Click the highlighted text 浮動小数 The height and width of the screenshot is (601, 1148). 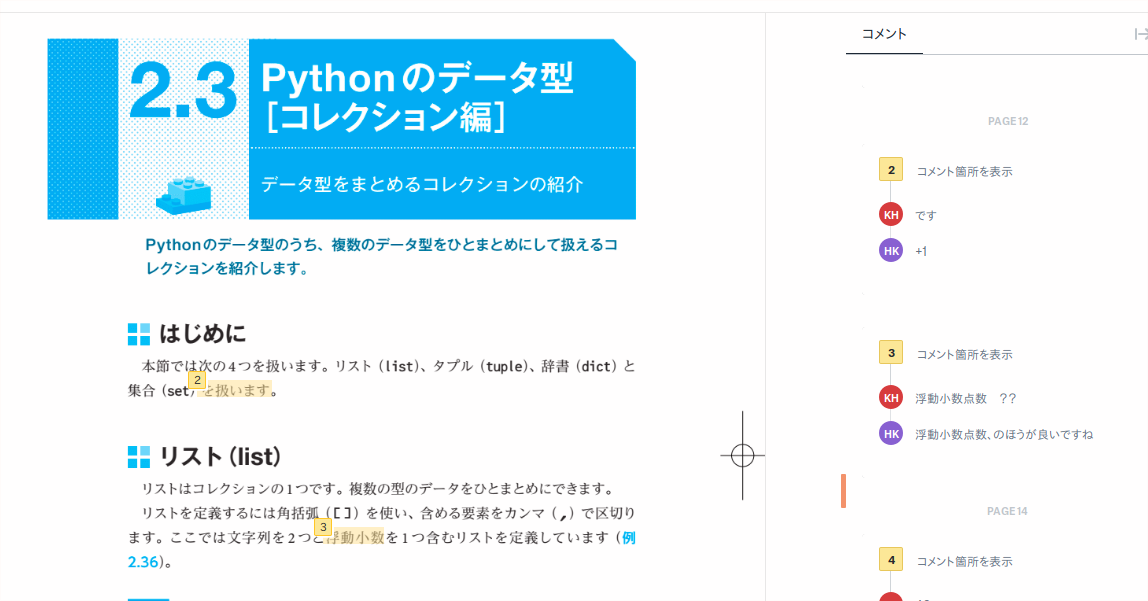coord(354,537)
